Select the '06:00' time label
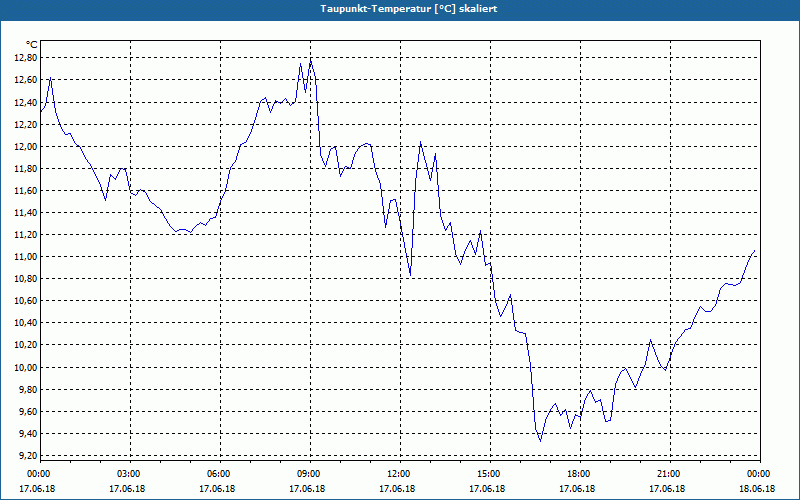 pyautogui.click(x=220, y=474)
